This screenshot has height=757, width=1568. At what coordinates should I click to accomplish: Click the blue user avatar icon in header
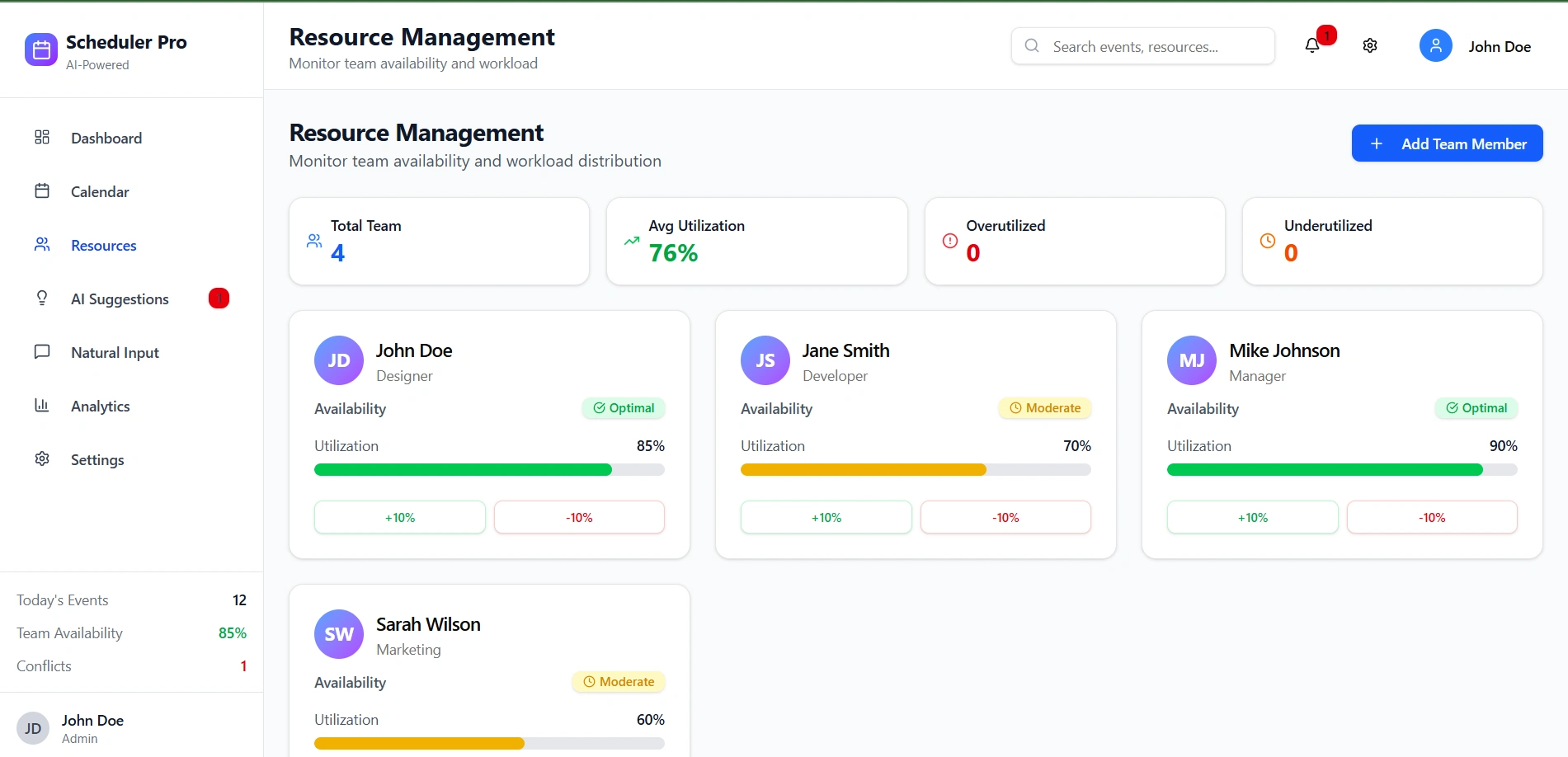[x=1435, y=46]
